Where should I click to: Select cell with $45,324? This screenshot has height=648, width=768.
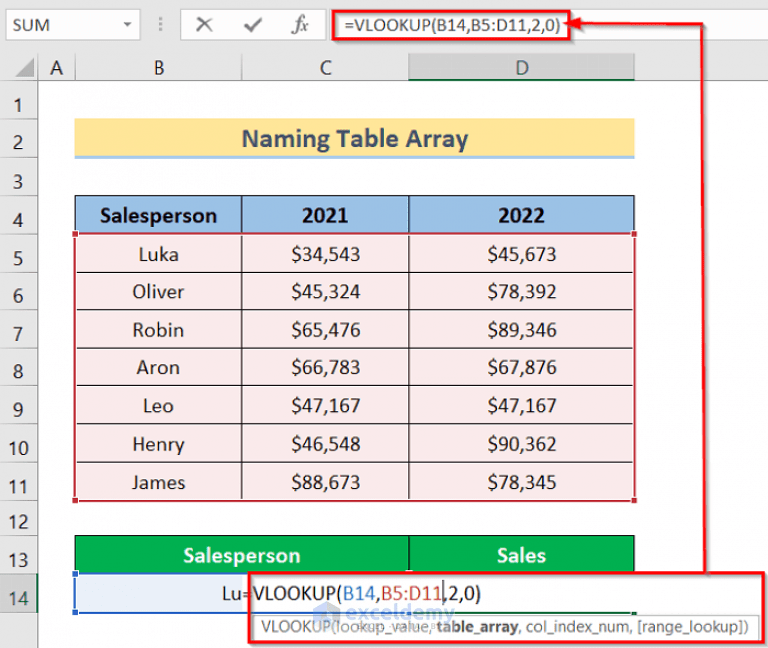325,291
